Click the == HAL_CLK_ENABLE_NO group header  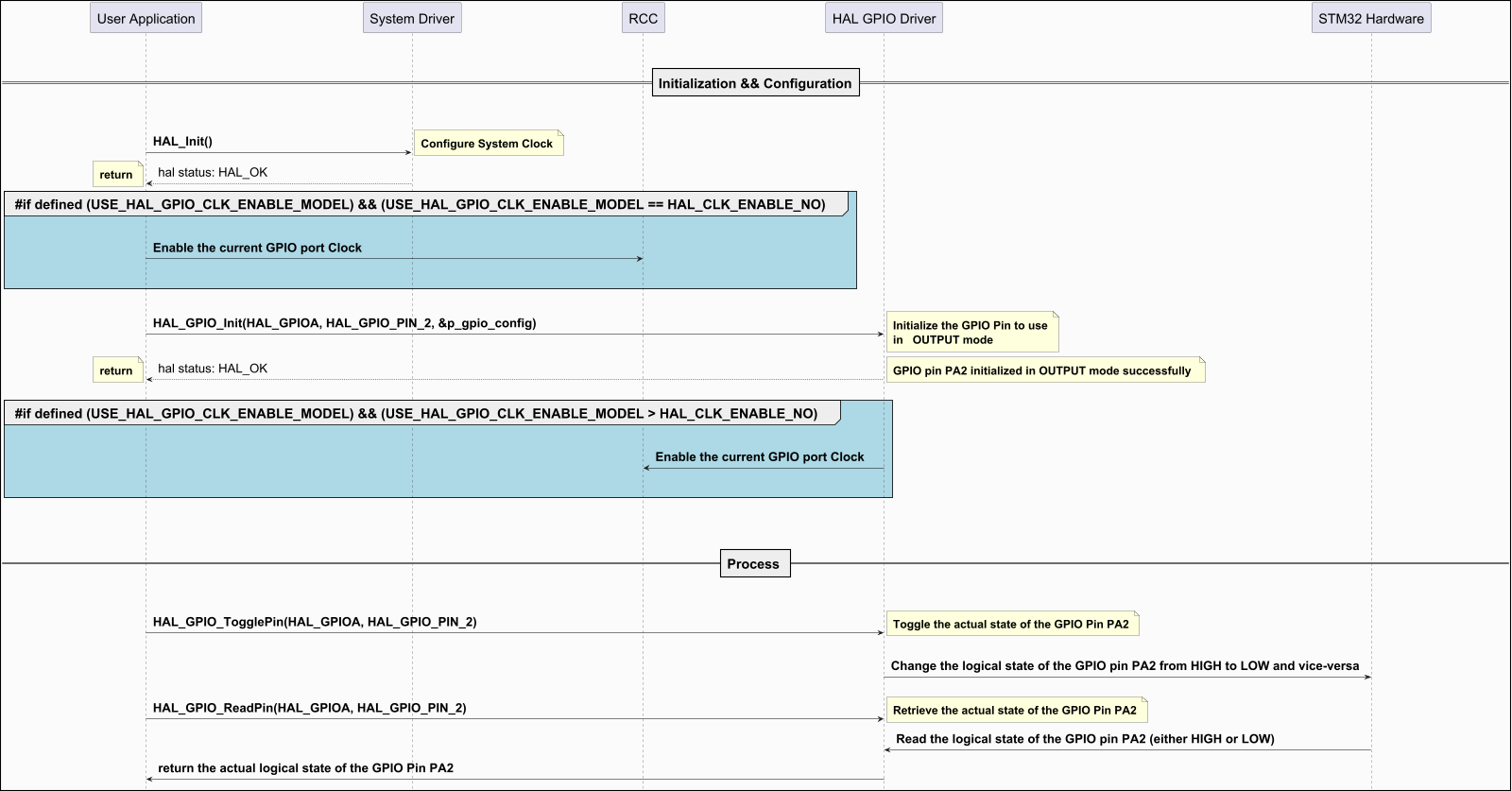point(426,204)
